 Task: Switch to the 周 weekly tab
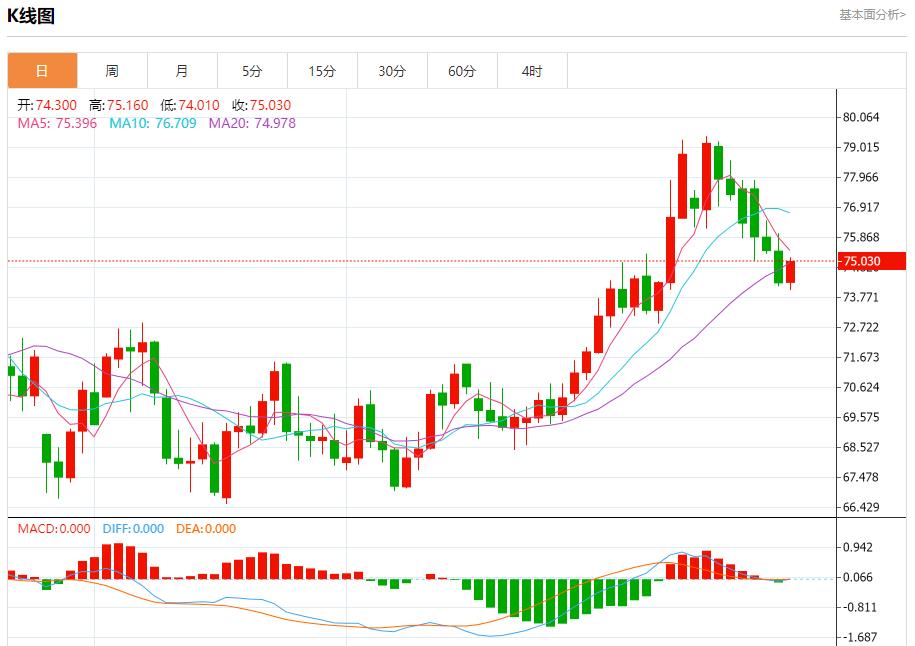point(112,71)
